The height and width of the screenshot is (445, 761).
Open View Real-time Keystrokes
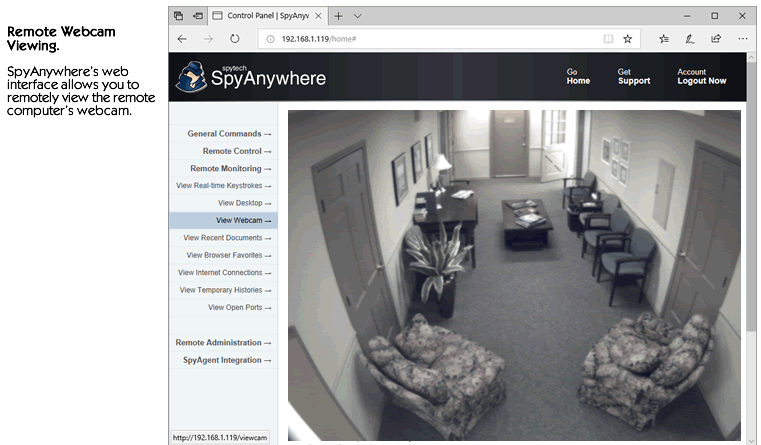click(223, 185)
